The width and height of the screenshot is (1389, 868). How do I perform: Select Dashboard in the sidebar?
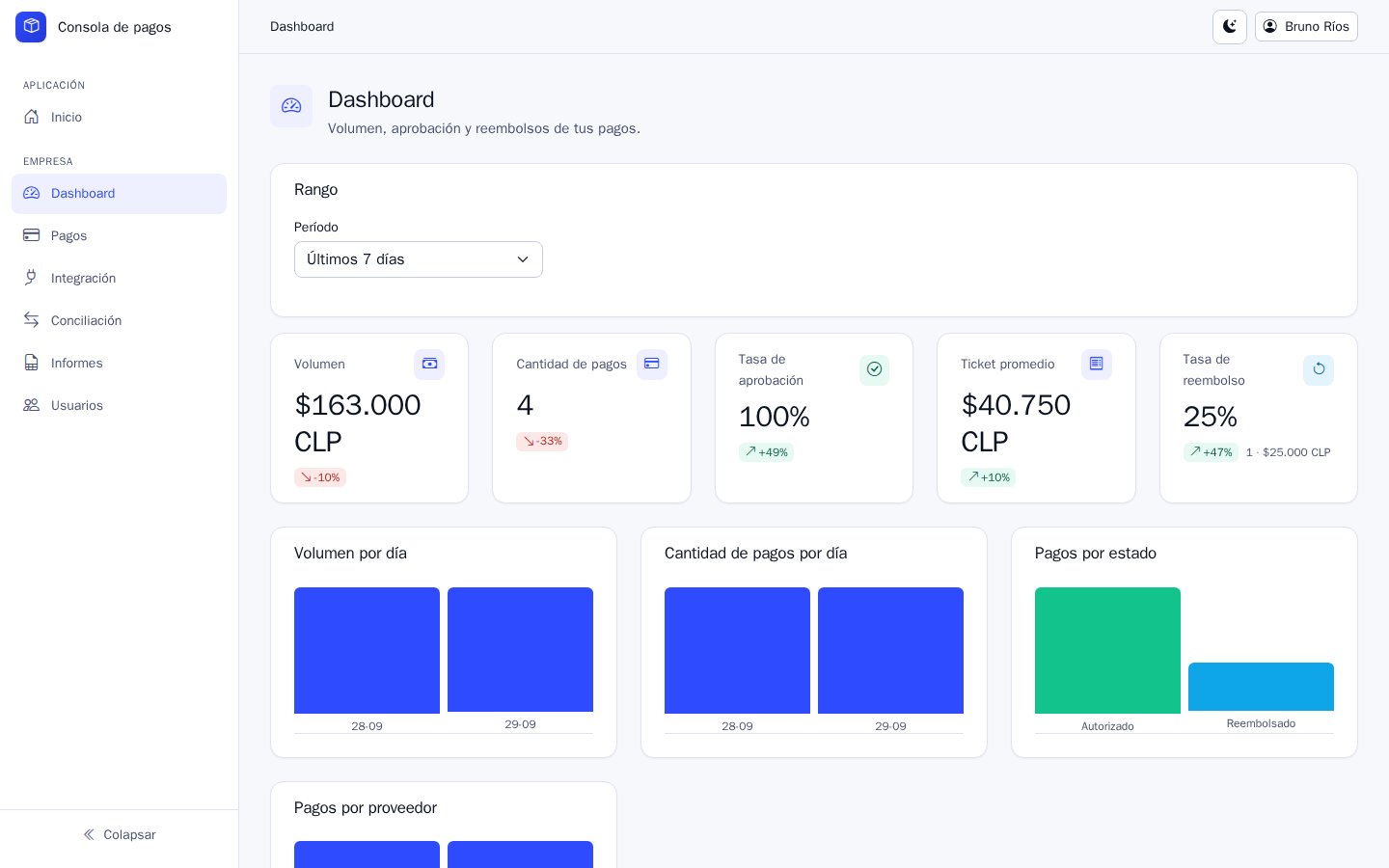(119, 194)
